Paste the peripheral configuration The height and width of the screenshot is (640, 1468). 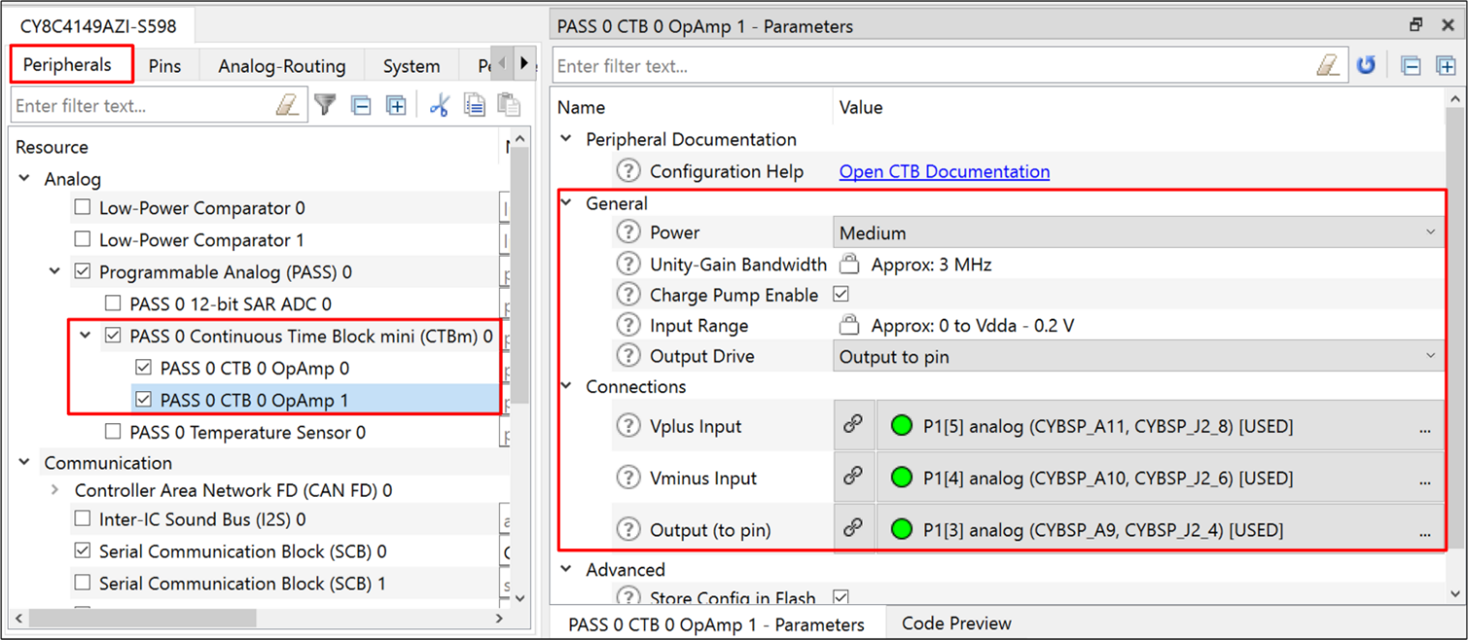[x=509, y=105]
